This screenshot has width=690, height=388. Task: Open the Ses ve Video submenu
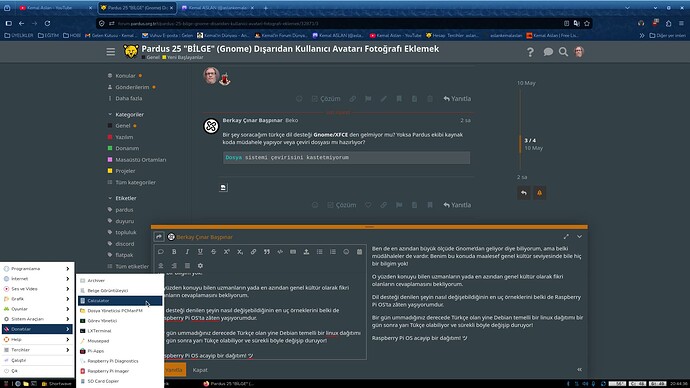tap(37, 289)
